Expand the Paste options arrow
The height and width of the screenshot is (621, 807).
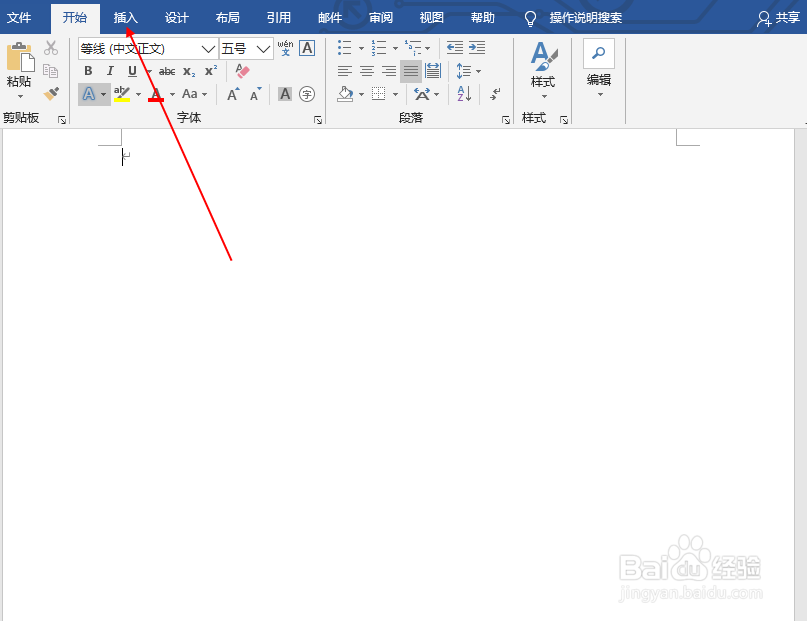click(x=21, y=96)
